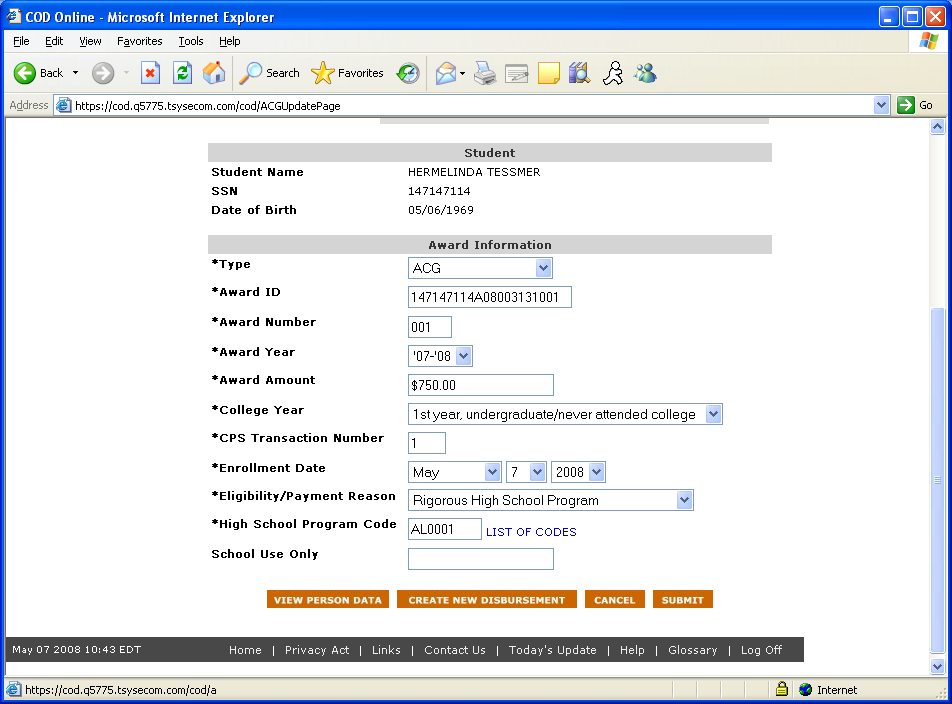The height and width of the screenshot is (704, 952).
Task: Open the Award Year dropdown
Action: pyautogui.click(x=440, y=356)
